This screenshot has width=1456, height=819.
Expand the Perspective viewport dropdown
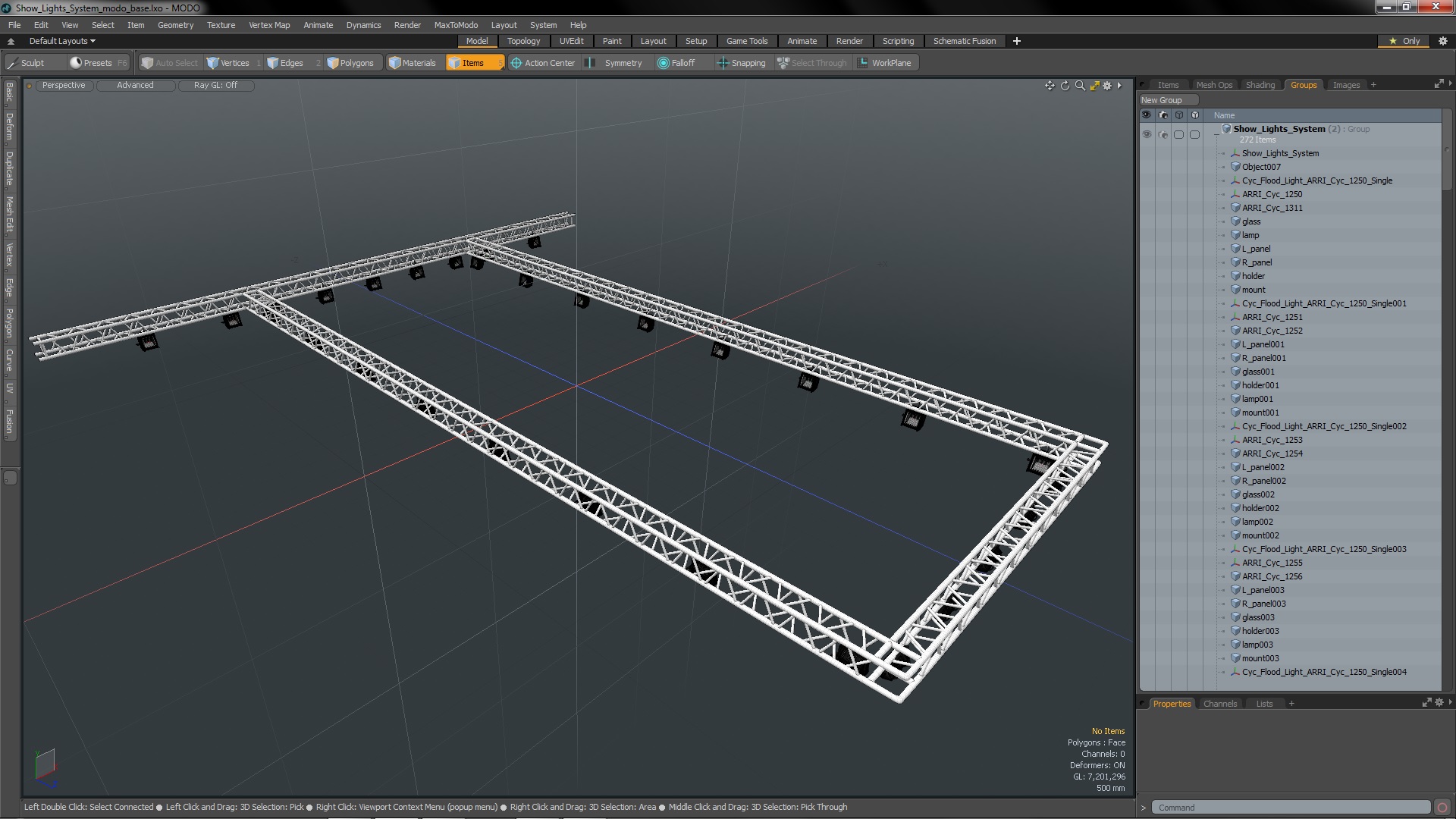point(62,84)
